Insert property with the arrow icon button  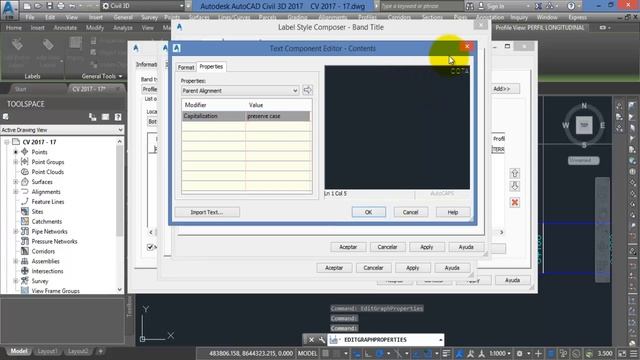[x=307, y=90]
